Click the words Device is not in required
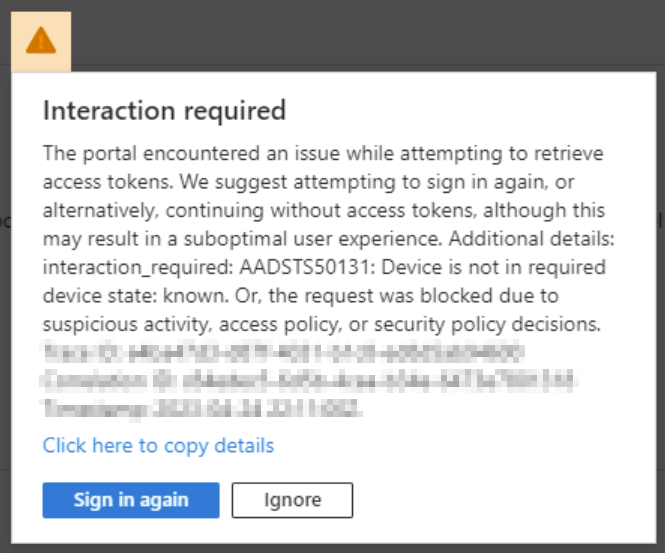 click(494, 268)
